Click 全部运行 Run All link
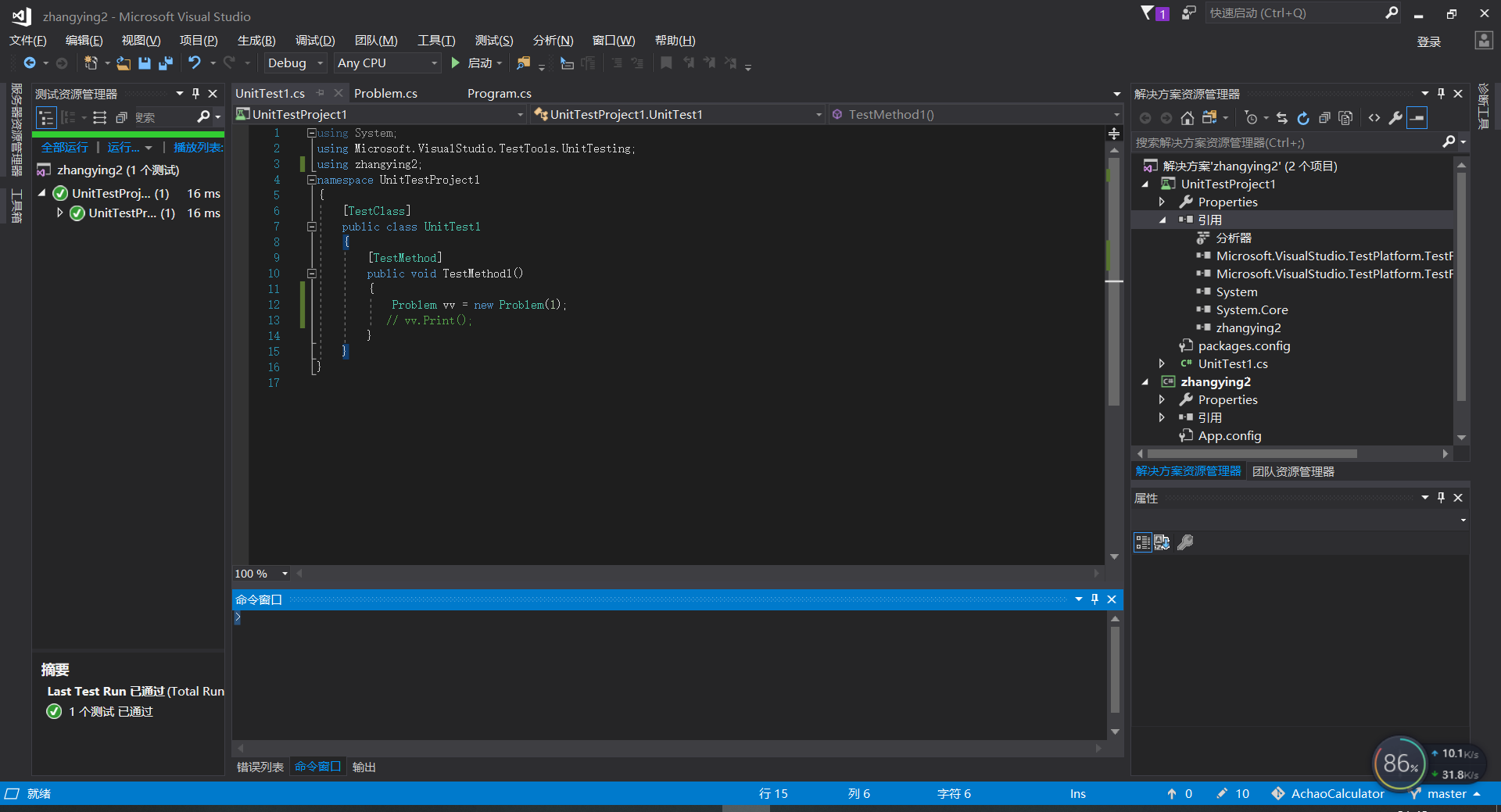 [65, 147]
